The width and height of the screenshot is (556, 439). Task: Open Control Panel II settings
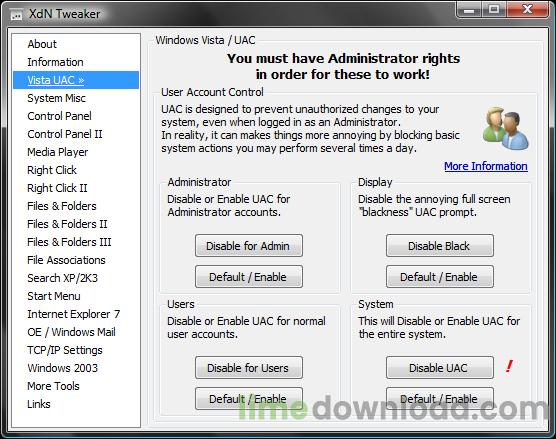point(65,134)
